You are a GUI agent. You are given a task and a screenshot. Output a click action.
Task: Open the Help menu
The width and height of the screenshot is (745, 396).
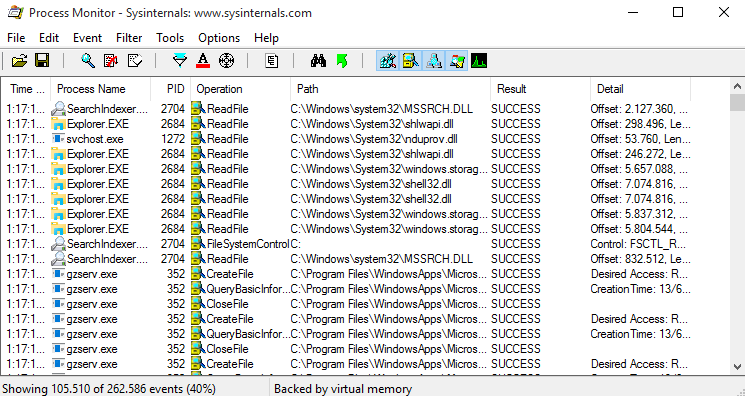click(x=266, y=38)
